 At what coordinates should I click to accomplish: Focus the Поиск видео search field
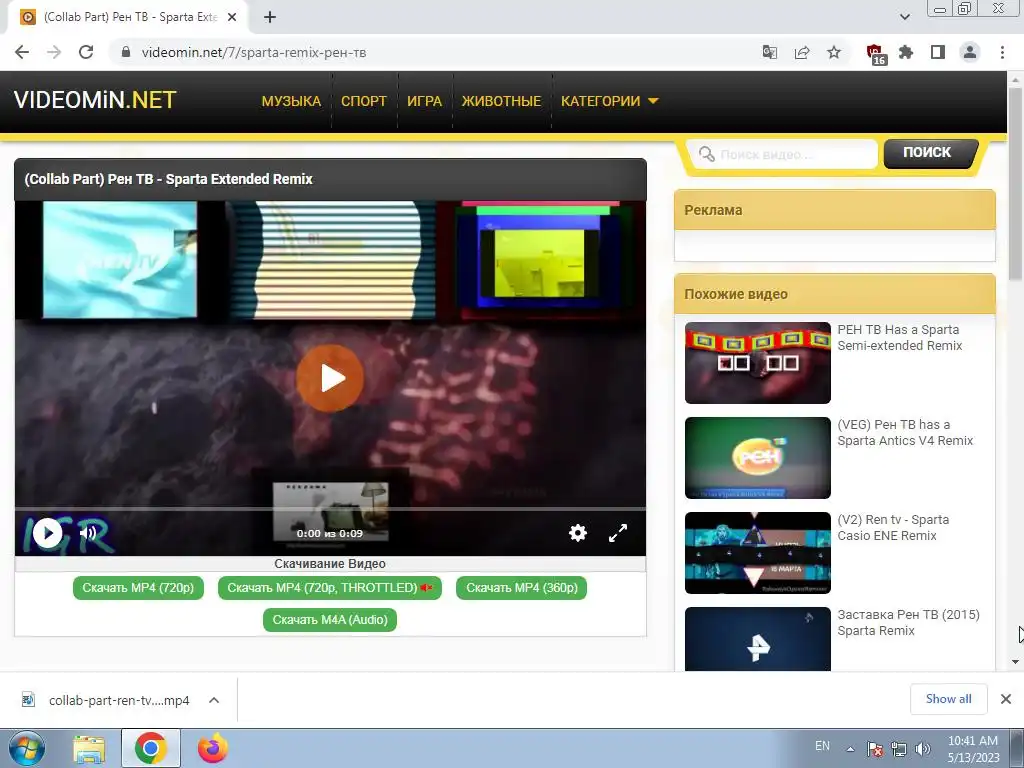coord(782,154)
